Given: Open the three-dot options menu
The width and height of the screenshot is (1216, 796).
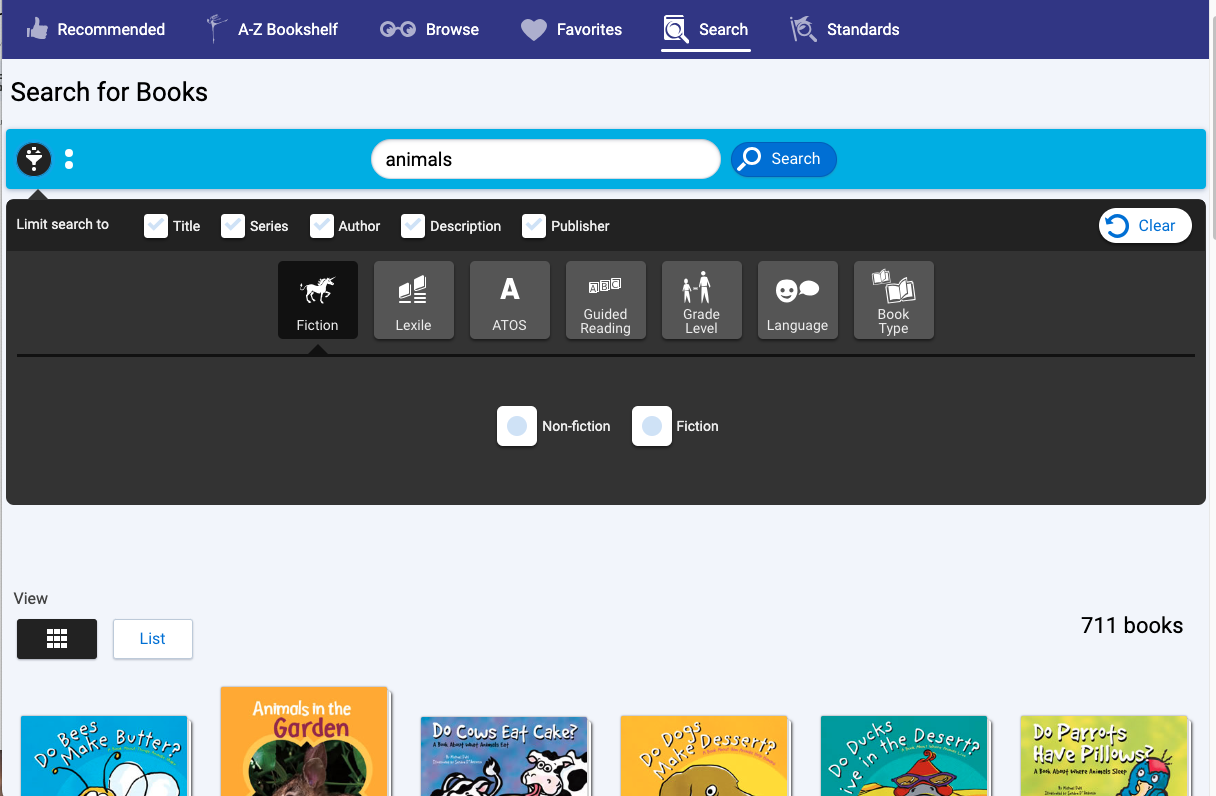Looking at the screenshot, I should [69, 159].
